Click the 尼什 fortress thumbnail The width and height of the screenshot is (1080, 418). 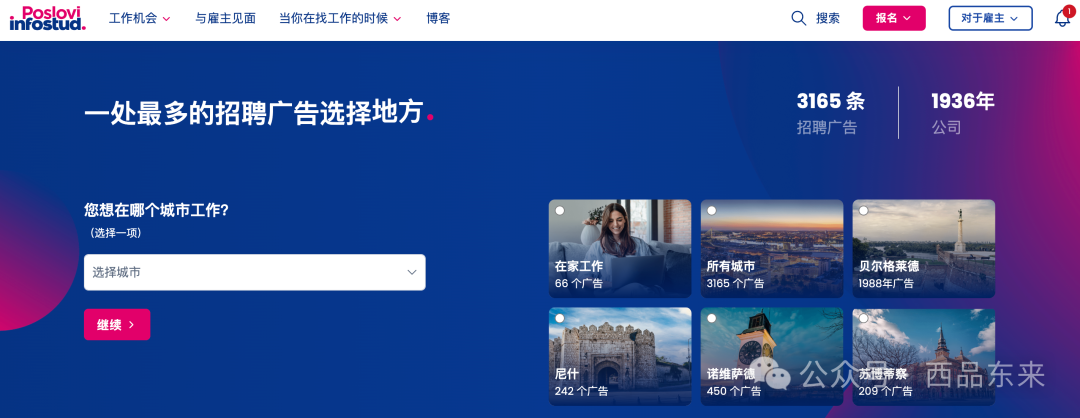pos(620,356)
